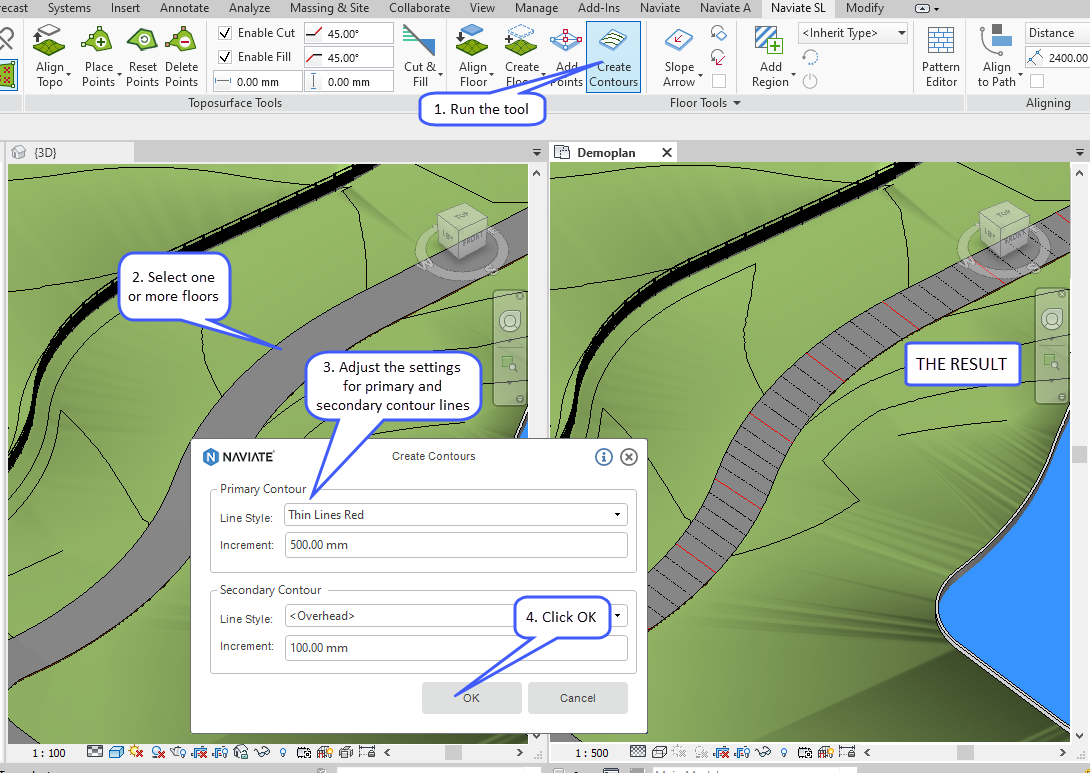Click Cancel in Create Contours dialog

tap(578, 698)
